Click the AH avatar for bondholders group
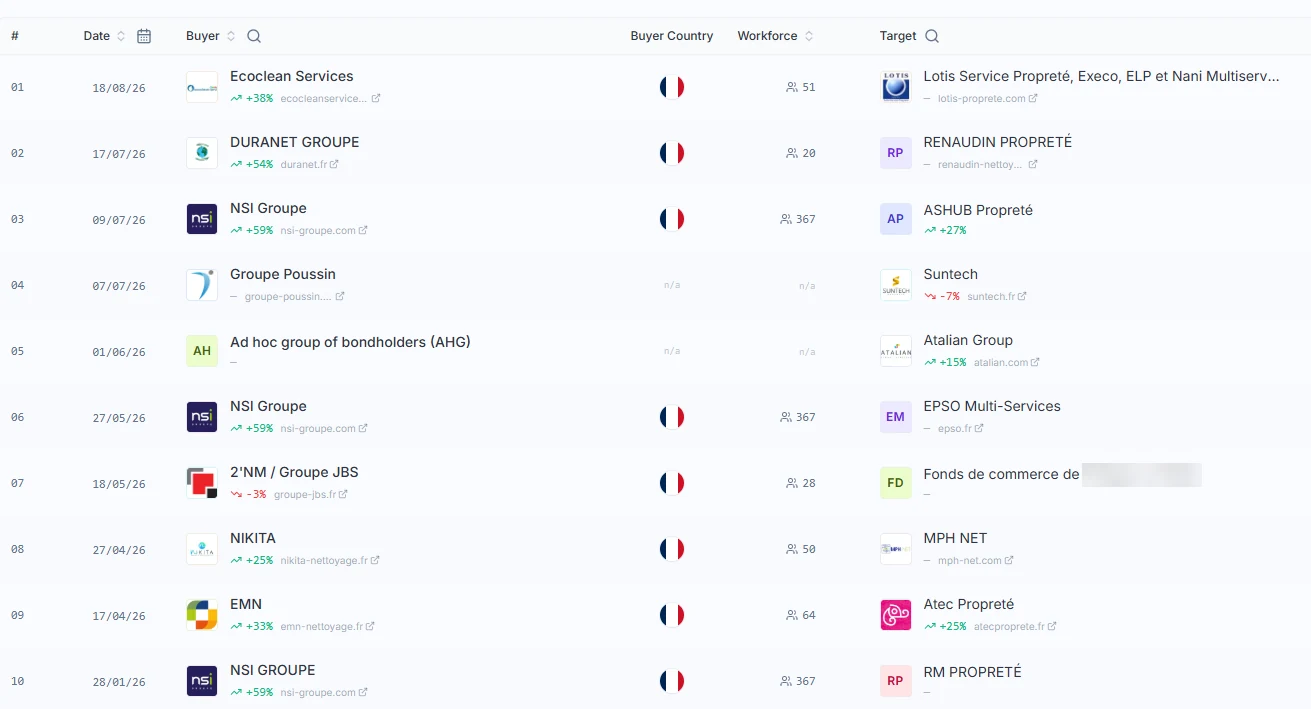The width and height of the screenshot is (1311, 709). [x=202, y=351]
